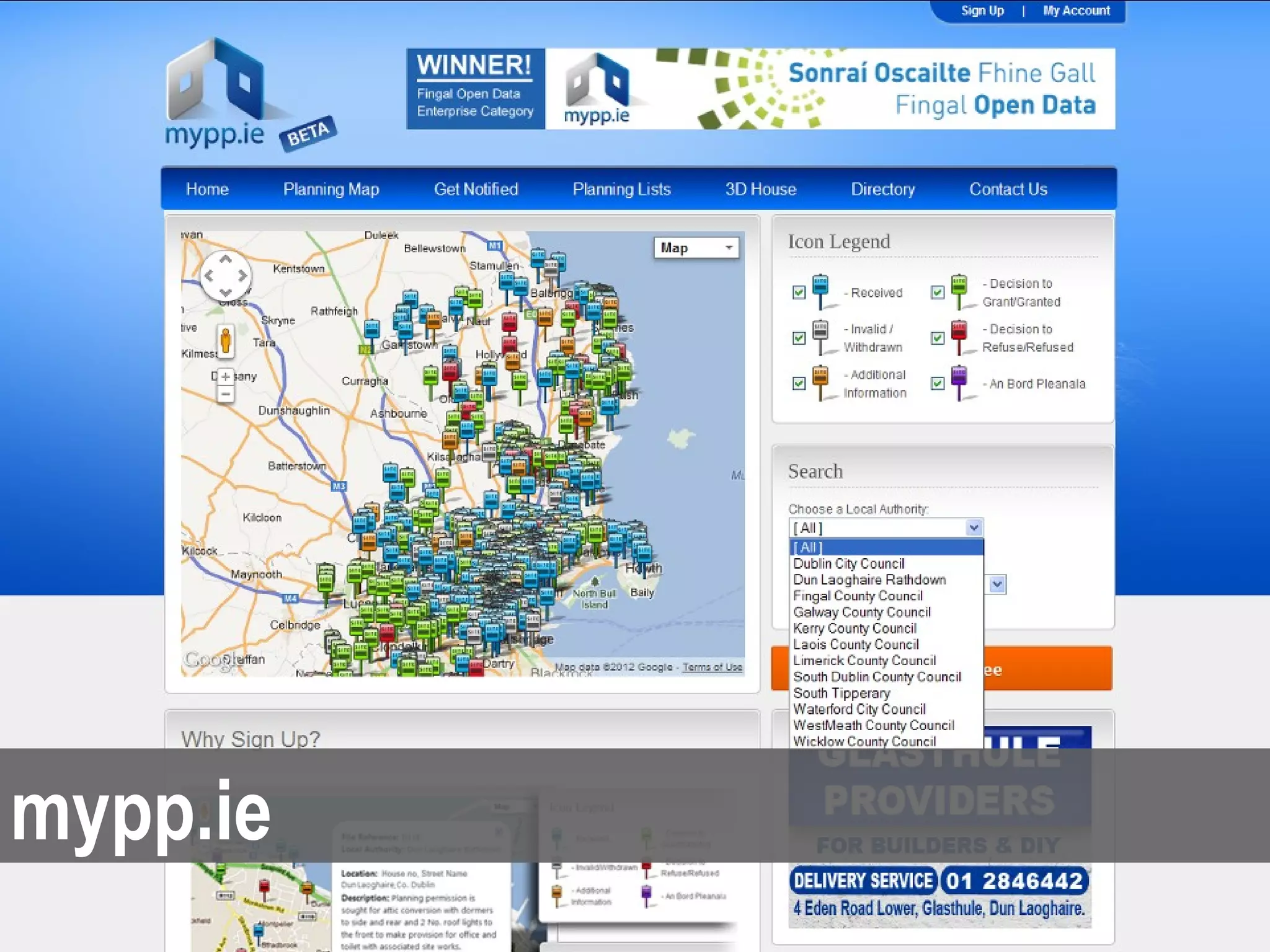Click the M3 motorway marker on map
Image resolution: width=1270 pixels, height=952 pixels.
coord(339,486)
